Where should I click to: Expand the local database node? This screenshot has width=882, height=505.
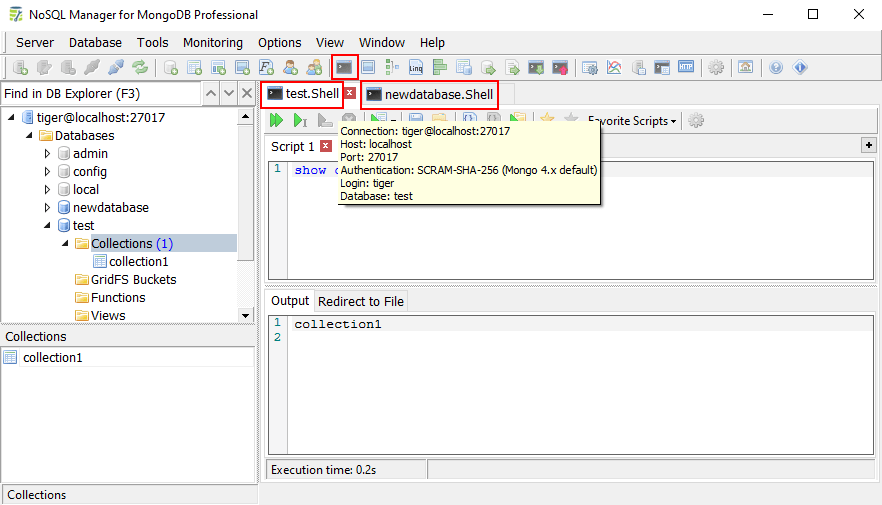tap(47, 190)
